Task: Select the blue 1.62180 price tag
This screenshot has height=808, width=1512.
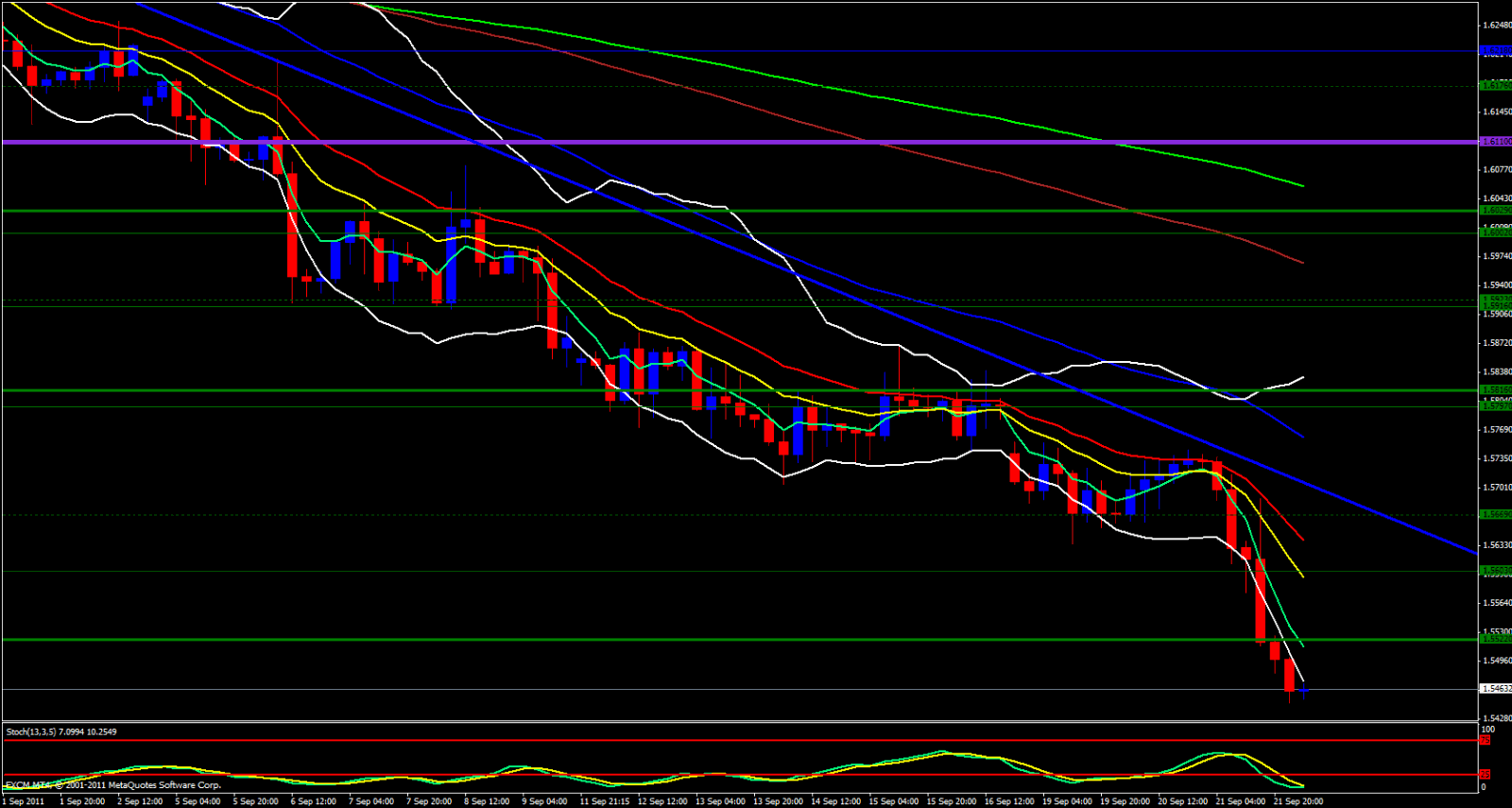Action: 1496,51
